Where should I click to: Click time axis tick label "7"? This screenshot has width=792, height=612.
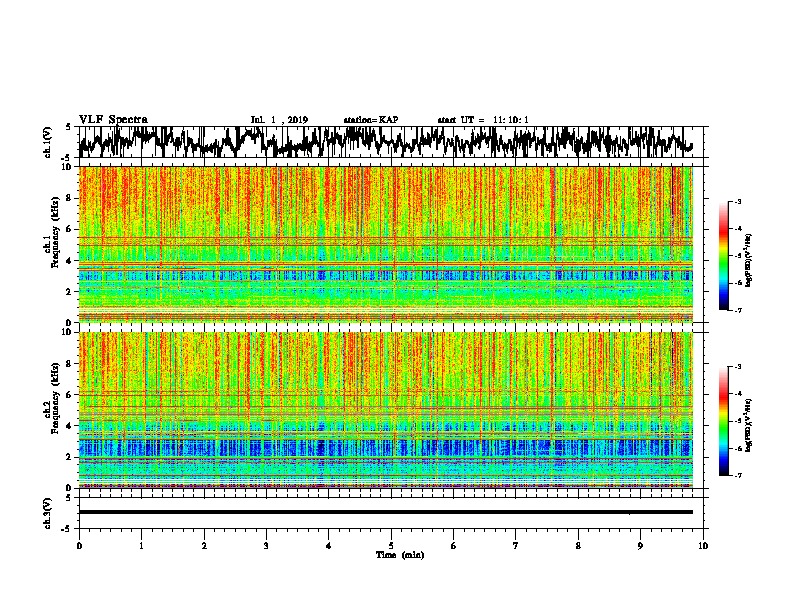pyautogui.click(x=516, y=546)
